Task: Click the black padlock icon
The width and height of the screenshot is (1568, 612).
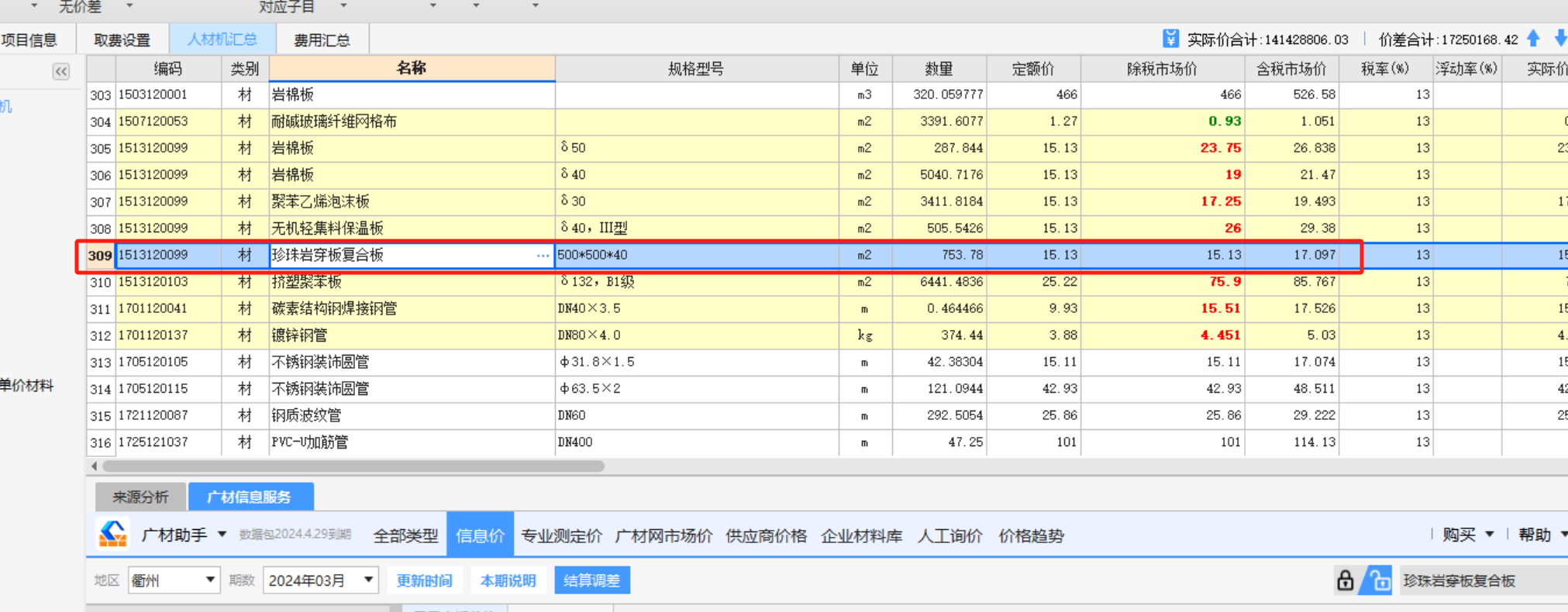Action: click(x=1345, y=580)
